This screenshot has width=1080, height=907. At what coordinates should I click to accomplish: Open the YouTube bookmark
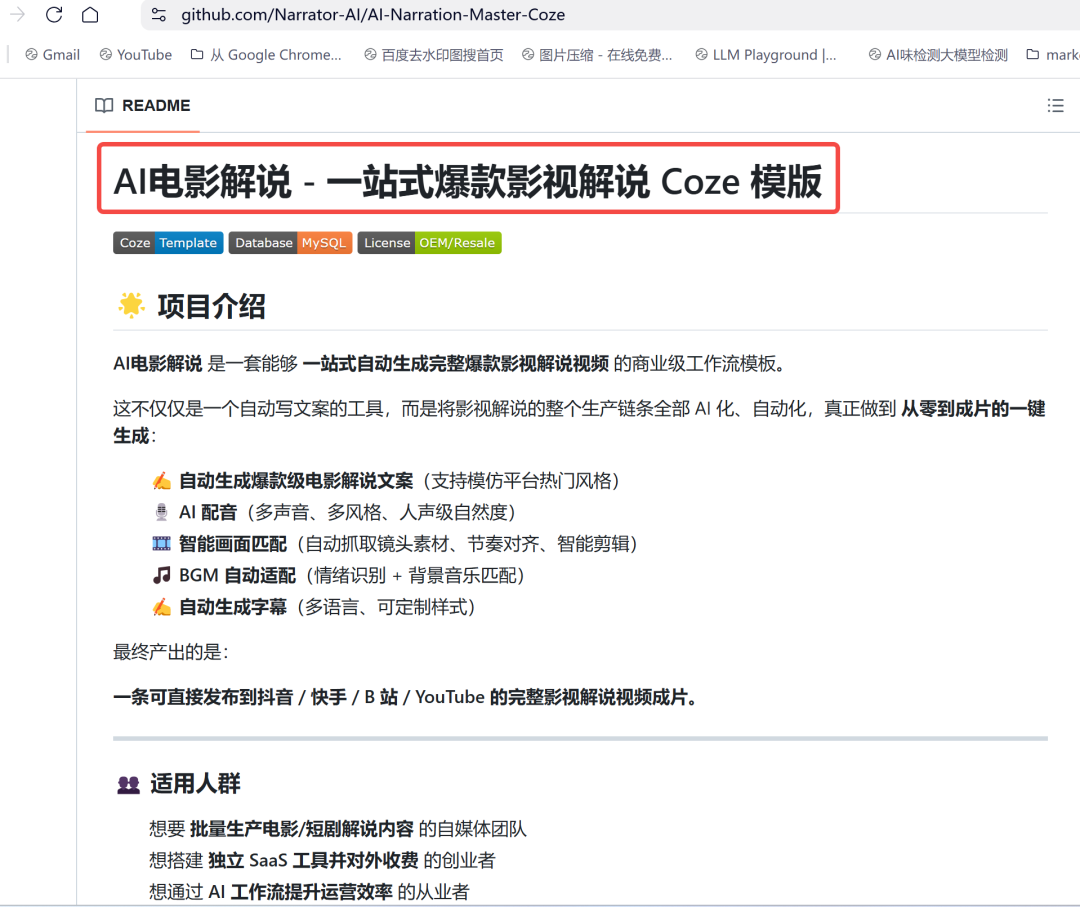coord(135,55)
